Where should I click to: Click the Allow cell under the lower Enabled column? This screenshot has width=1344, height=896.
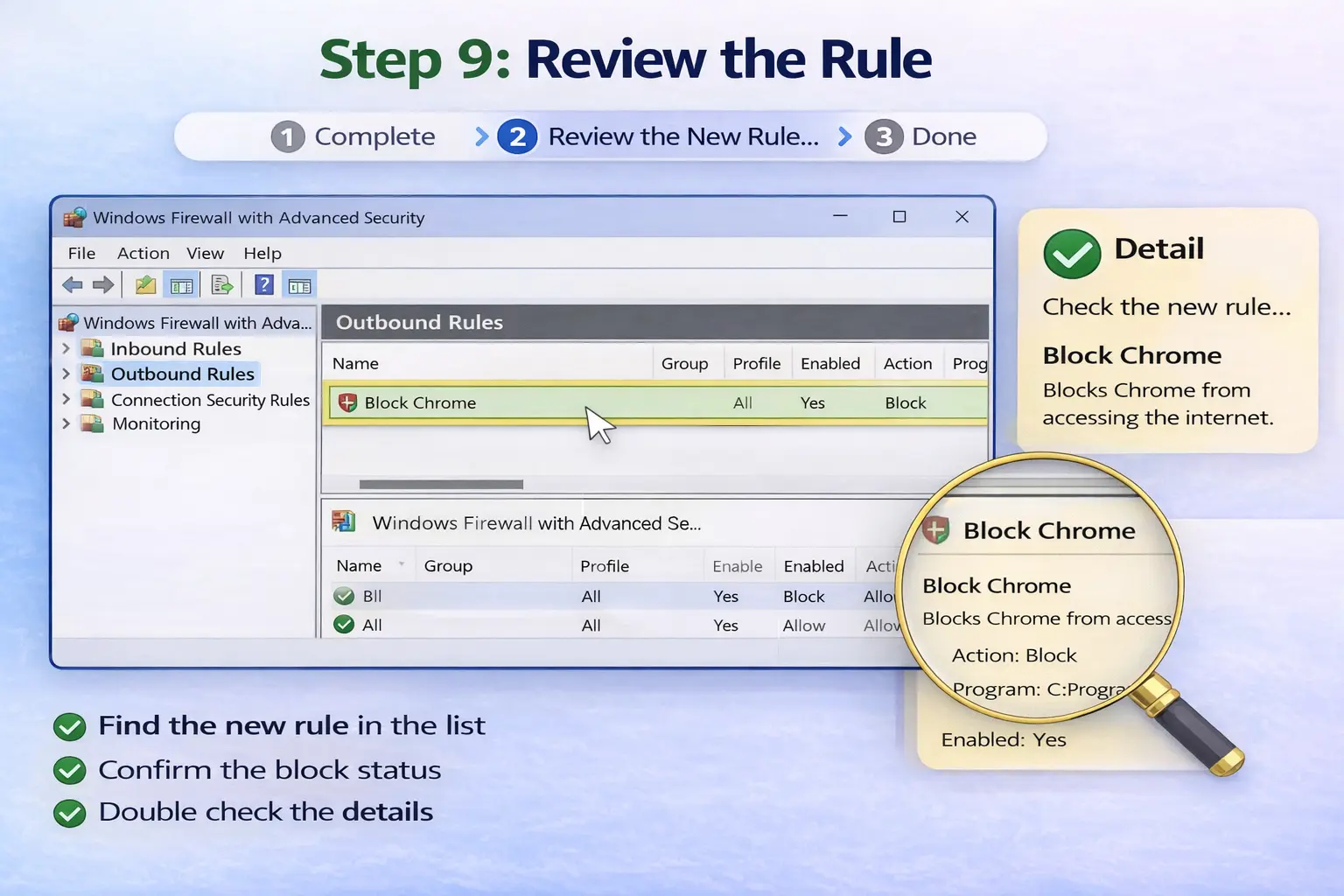point(804,625)
